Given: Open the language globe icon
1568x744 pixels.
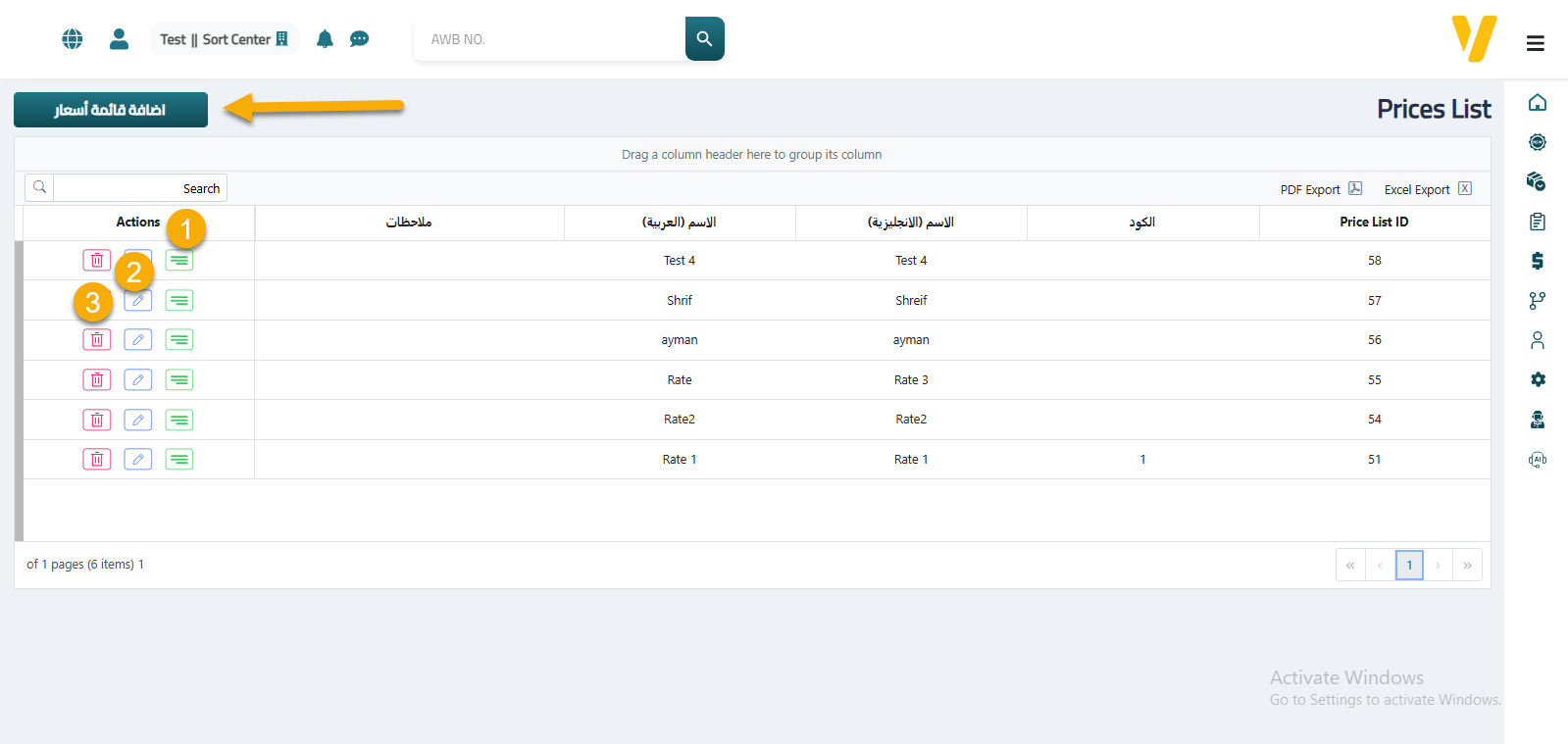Looking at the screenshot, I should point(73,39).
